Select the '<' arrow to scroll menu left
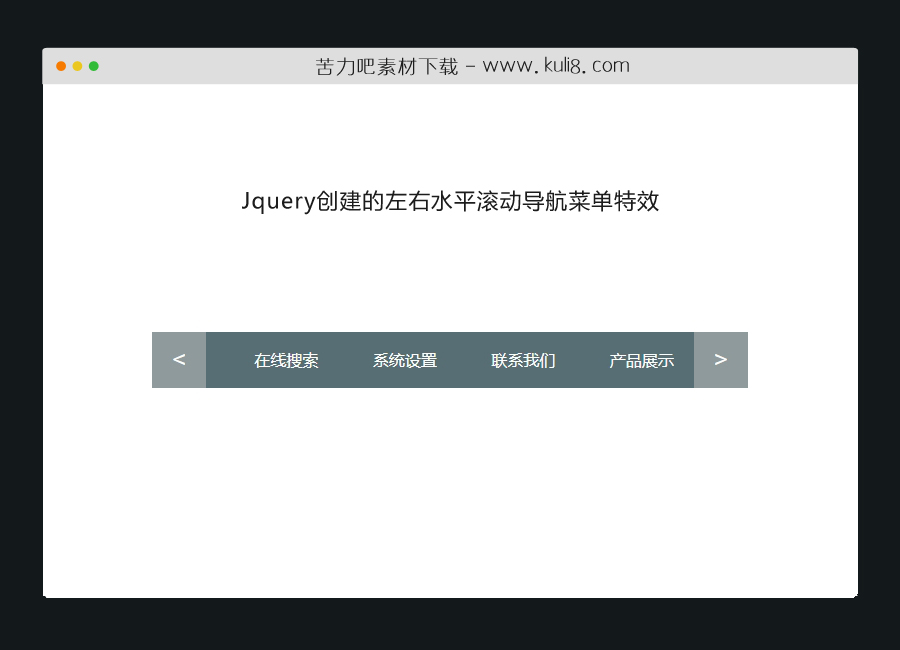Image resolution: width=900 pixels, height=650 pixels. (179, 359)
